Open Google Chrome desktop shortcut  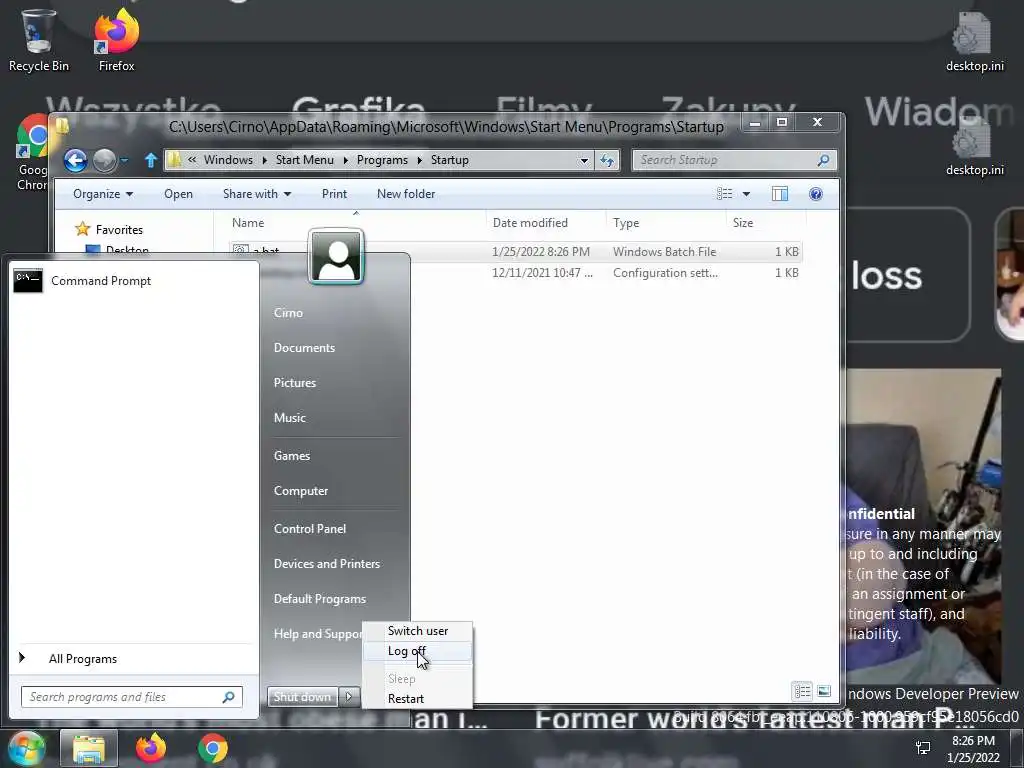coord(33,153)
